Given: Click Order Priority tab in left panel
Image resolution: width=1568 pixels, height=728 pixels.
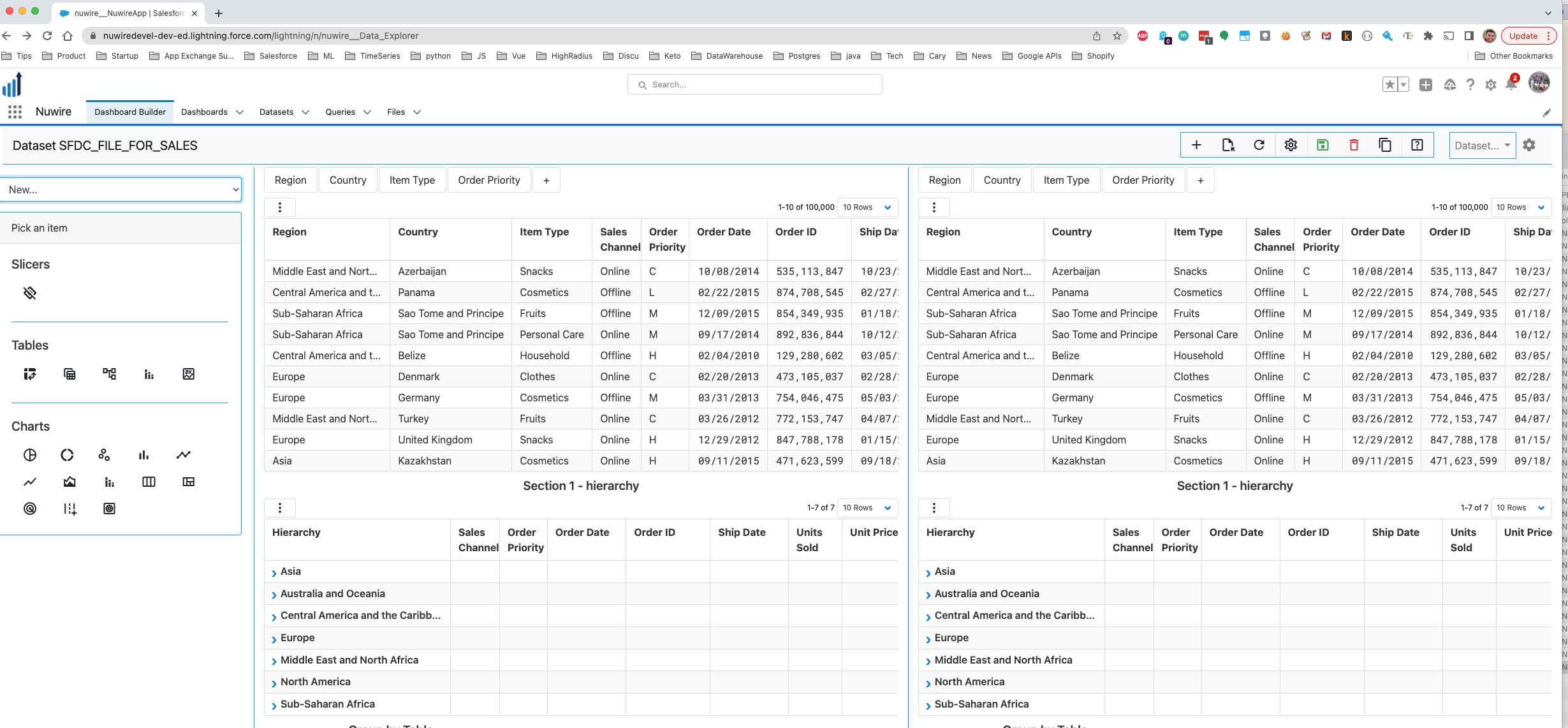Looking at the screenshot, I should click(x=489, y=181).
